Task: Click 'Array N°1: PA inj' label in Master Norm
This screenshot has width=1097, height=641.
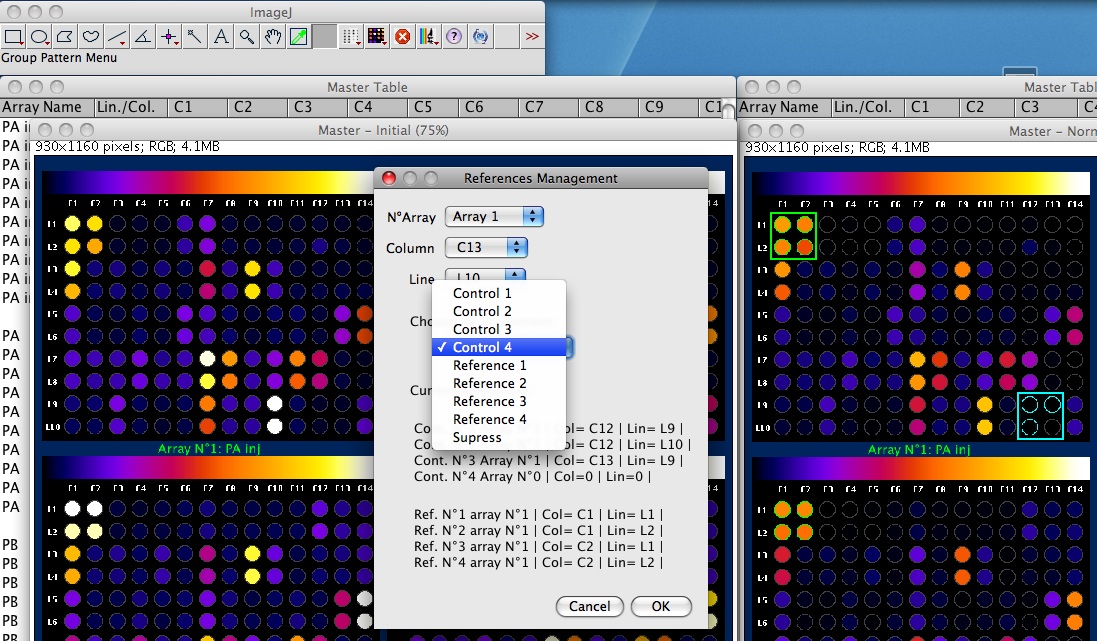Action: pos(919,449)
